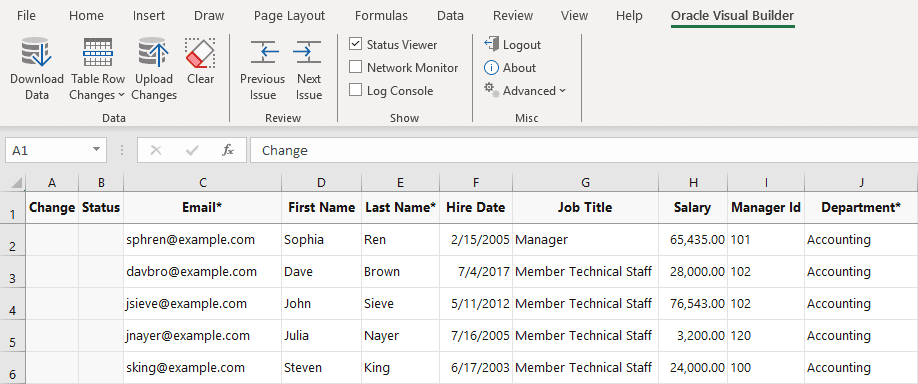Image resolution: width=918 pixels, height=384 pixels.
Task: Click in the formula bar showing Change
Action: point(584,150)
